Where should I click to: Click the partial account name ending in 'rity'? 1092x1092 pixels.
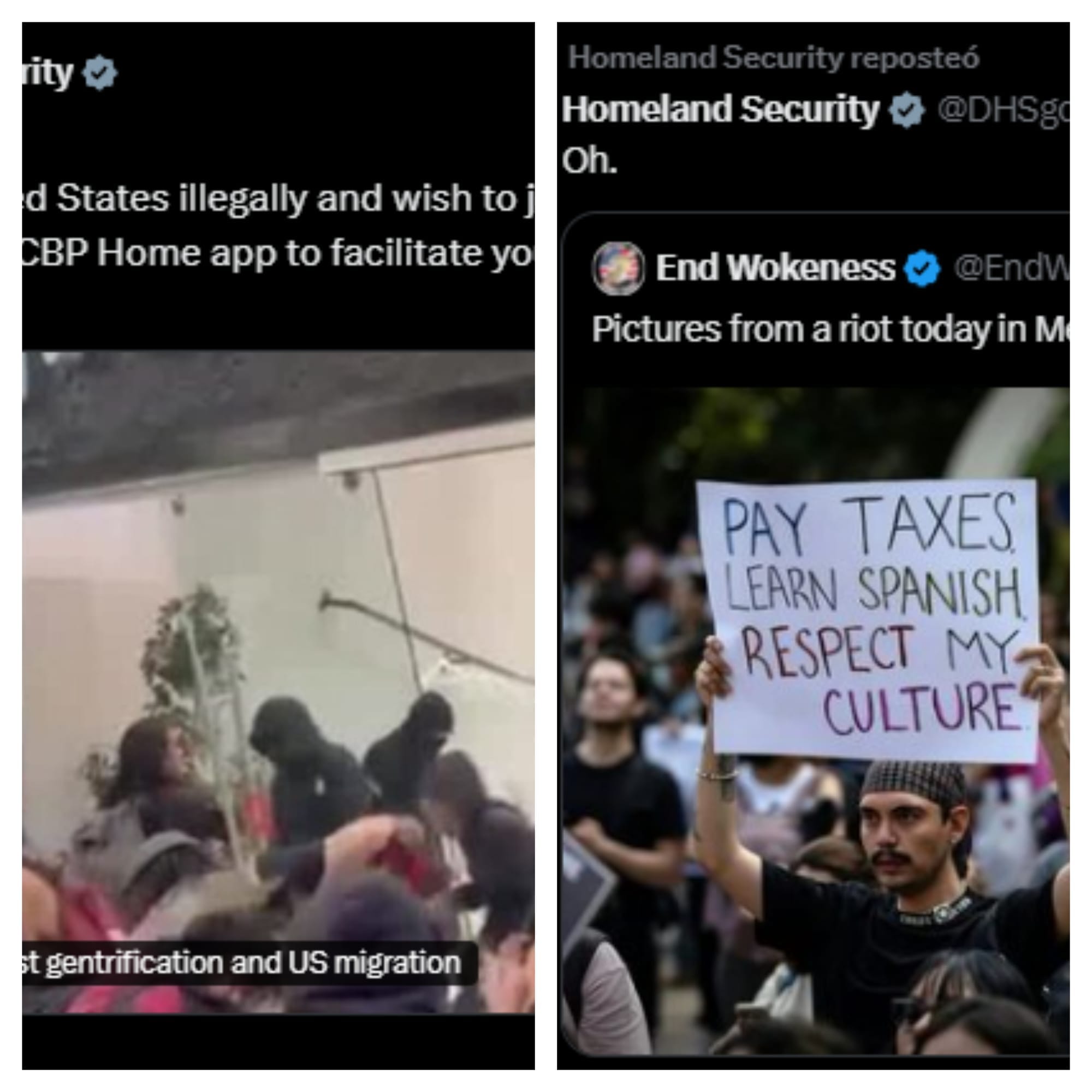coord(48,74)
